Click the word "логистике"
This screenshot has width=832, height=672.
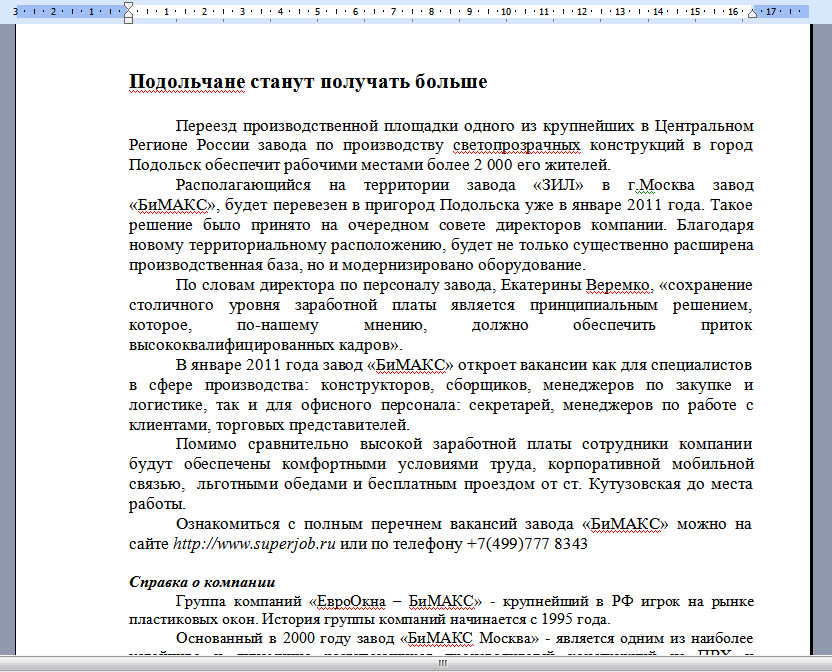click(167, 406)
